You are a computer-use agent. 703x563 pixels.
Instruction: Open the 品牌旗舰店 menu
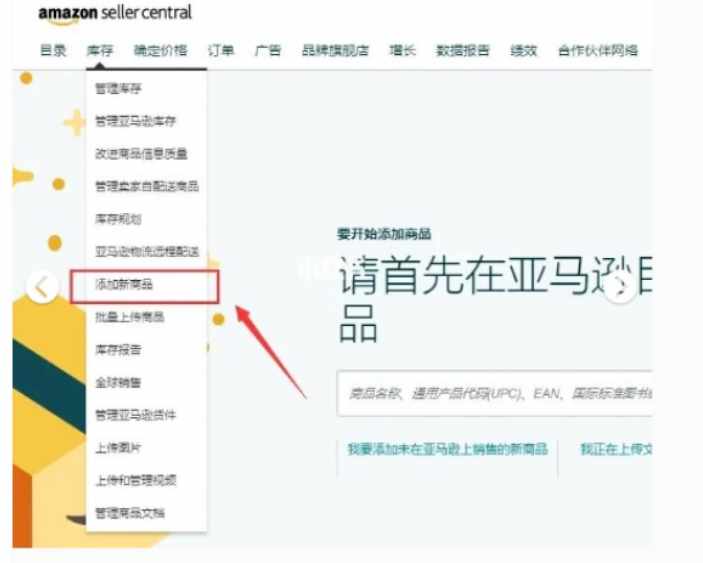(x=335, y=50)
